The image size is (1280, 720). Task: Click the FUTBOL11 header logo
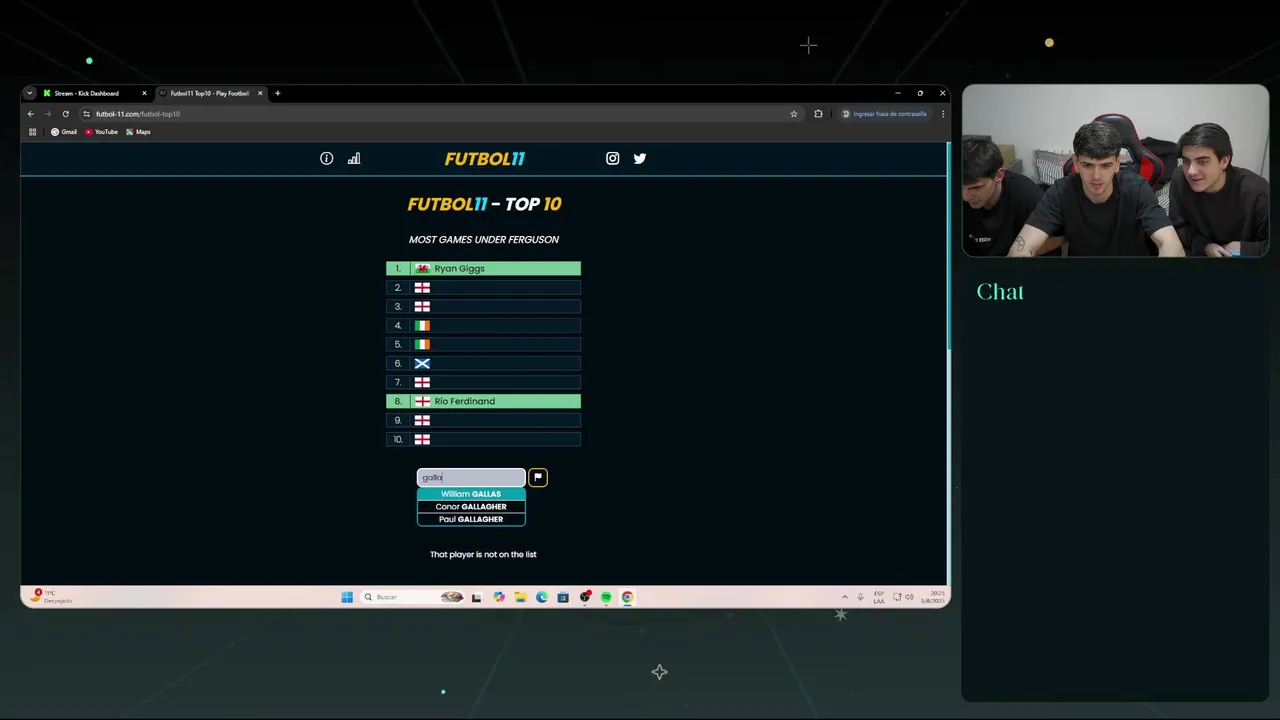[485, 158]
